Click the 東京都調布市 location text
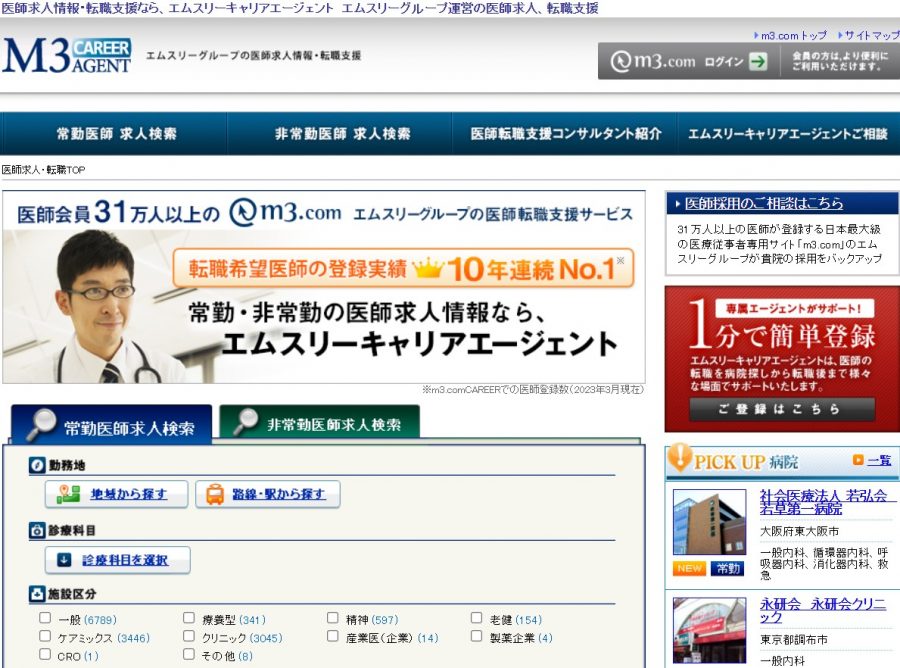 tap(793, 640)
